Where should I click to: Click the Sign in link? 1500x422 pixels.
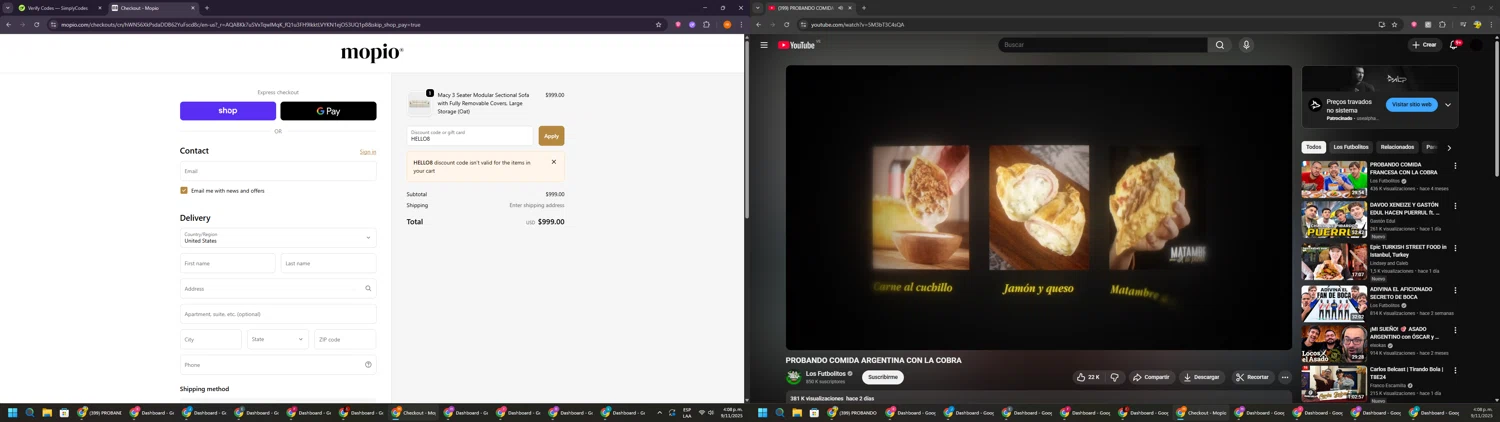[368, 152]
